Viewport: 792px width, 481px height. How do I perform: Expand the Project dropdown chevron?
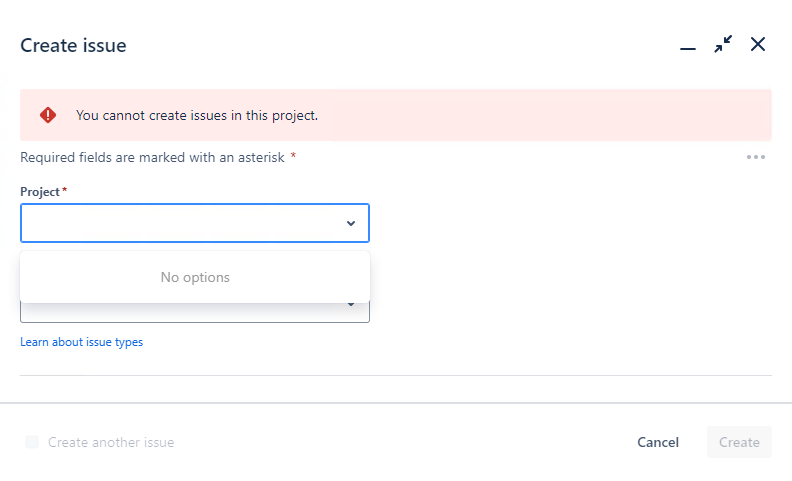pyautogui.click(x=351, y=223)
